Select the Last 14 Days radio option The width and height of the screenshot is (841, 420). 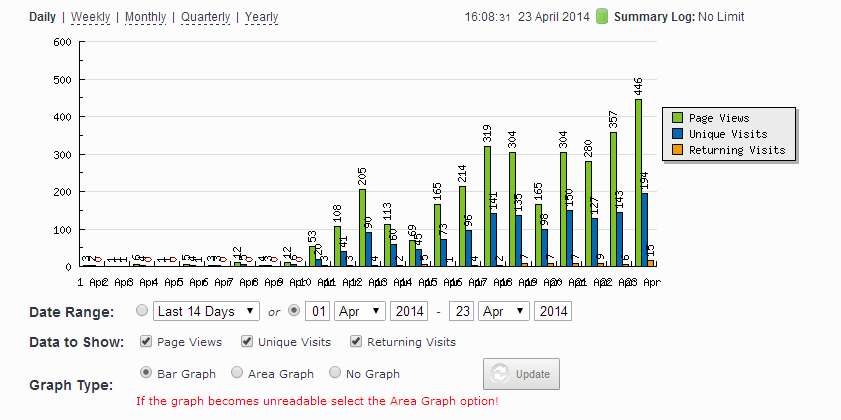click(142, 311)
